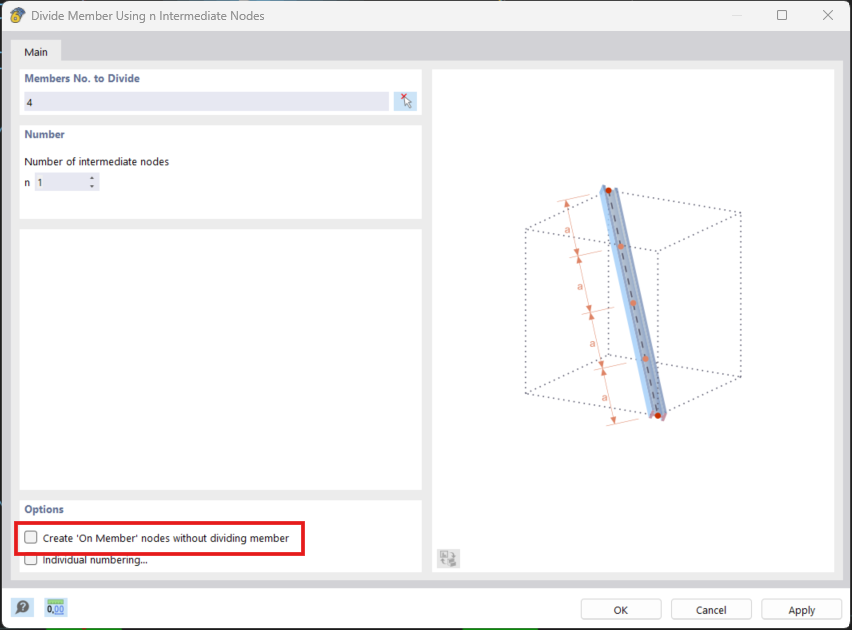
Task: Click the application icon in title bar
Action: coord(17,15)
